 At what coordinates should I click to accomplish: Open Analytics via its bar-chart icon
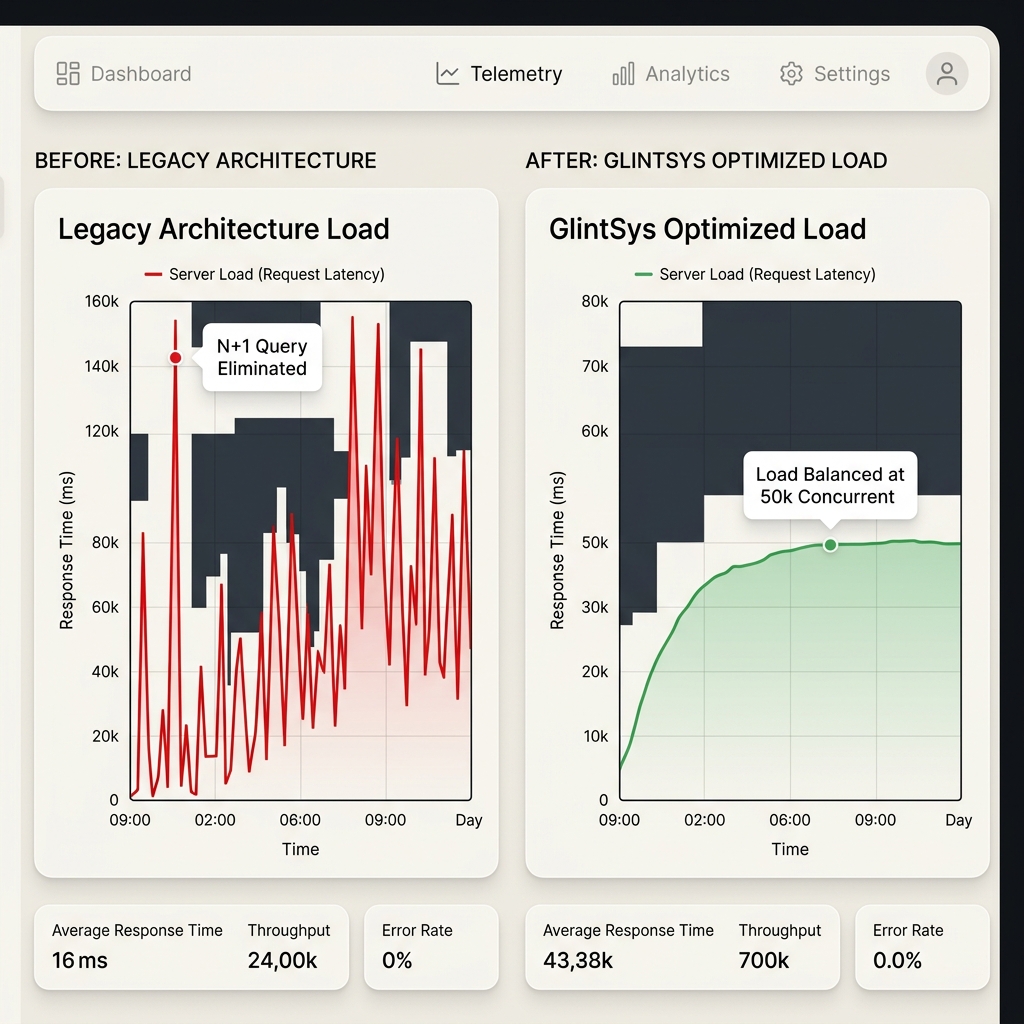(x=622, y=73)
